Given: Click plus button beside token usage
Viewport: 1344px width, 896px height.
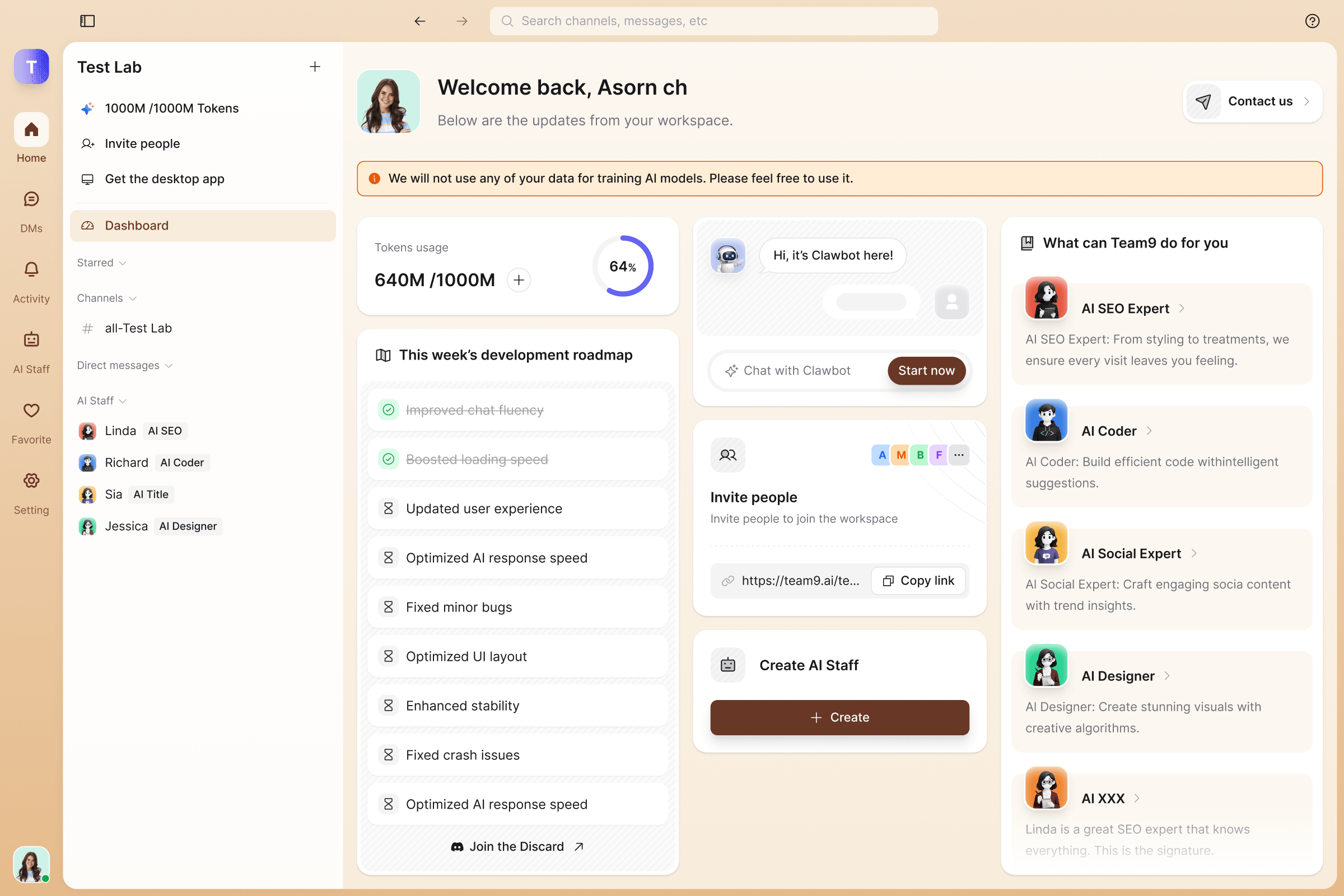Looking at the screenshot, I should tap(519, 280).
